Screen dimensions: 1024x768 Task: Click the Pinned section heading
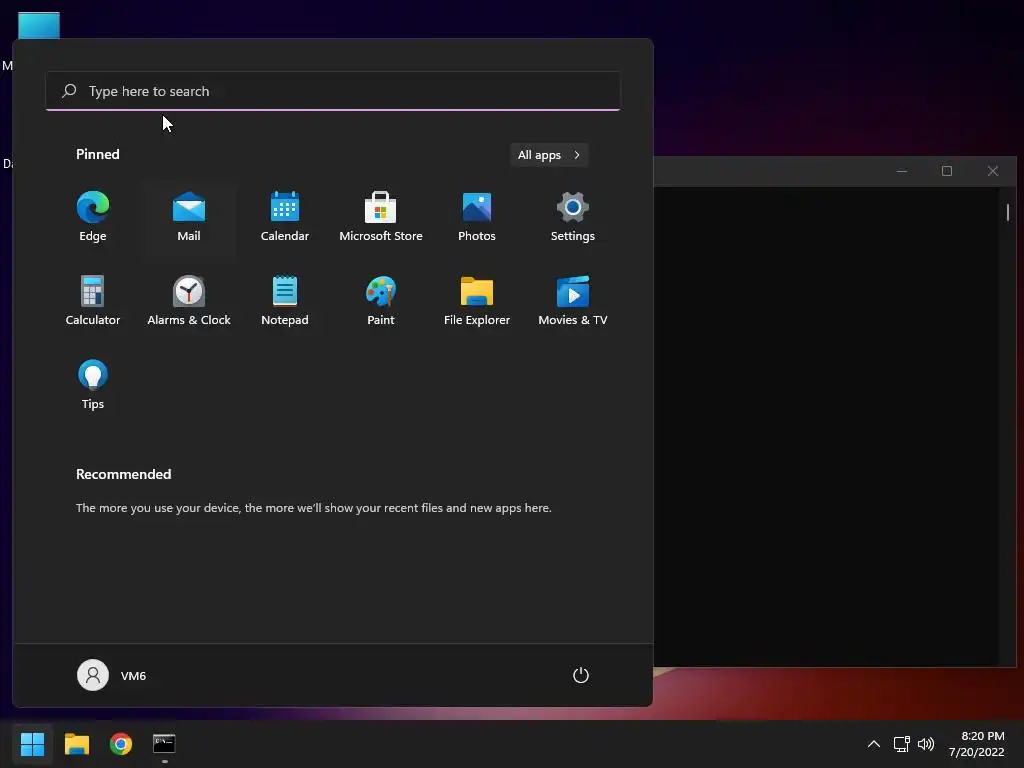pyautogui.click(x=98, y=154)
